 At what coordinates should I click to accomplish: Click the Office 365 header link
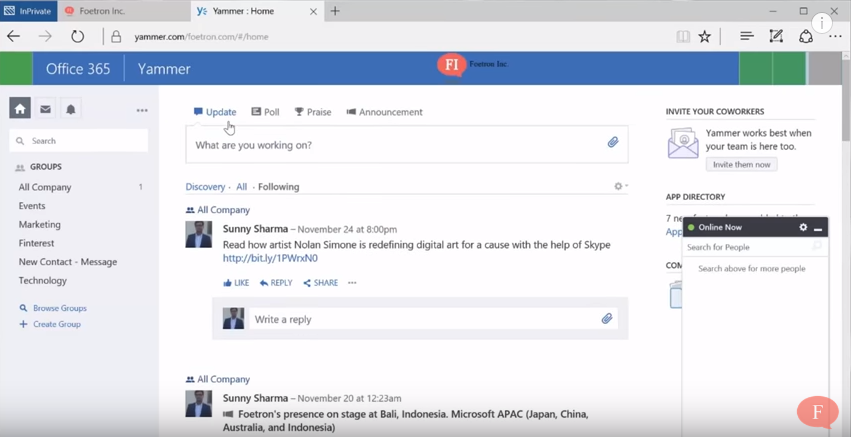pyautogui.click(x=78, y=69)
